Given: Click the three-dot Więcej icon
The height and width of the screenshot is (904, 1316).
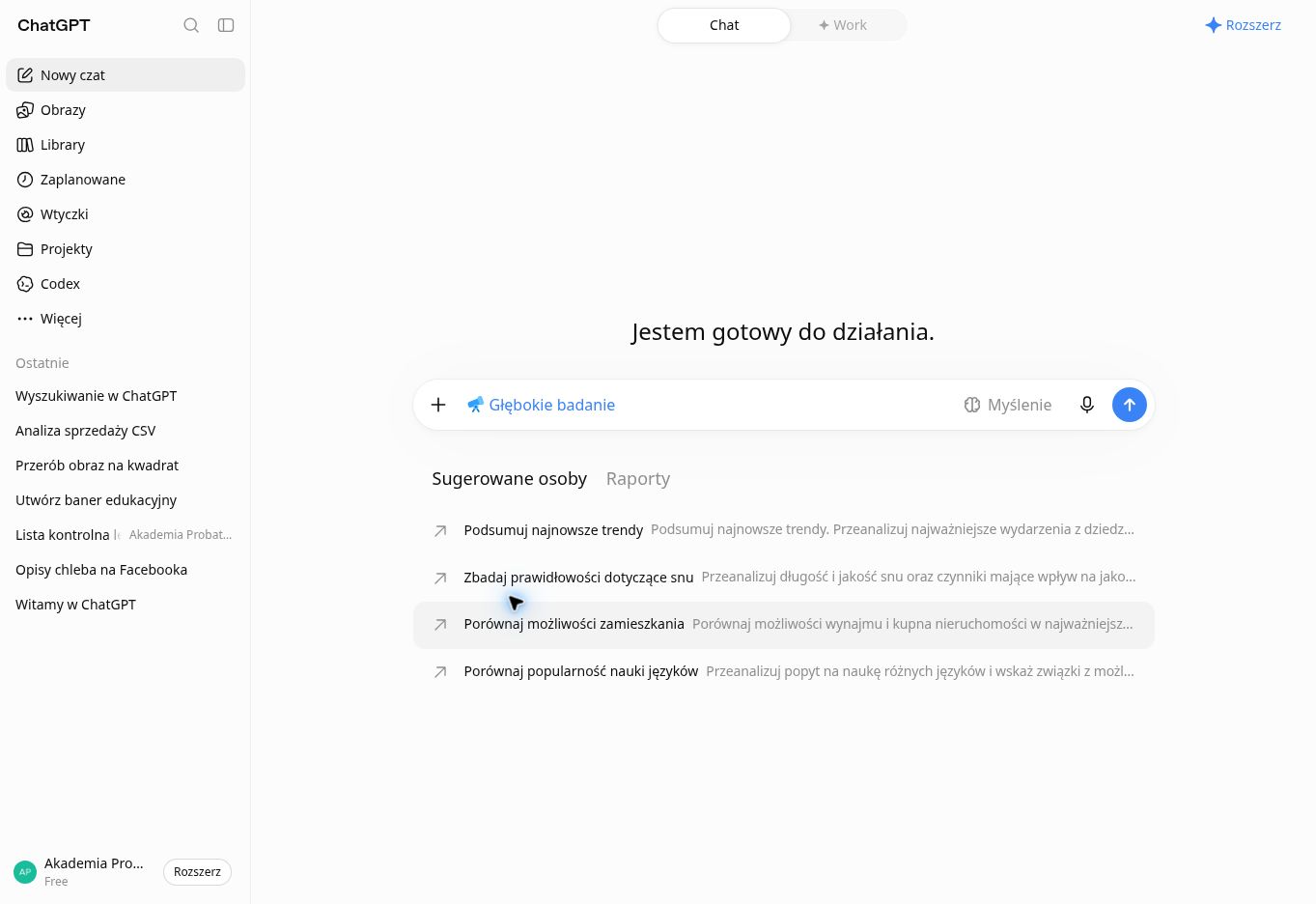Looking at the screenshot, I should click(25, 318).
